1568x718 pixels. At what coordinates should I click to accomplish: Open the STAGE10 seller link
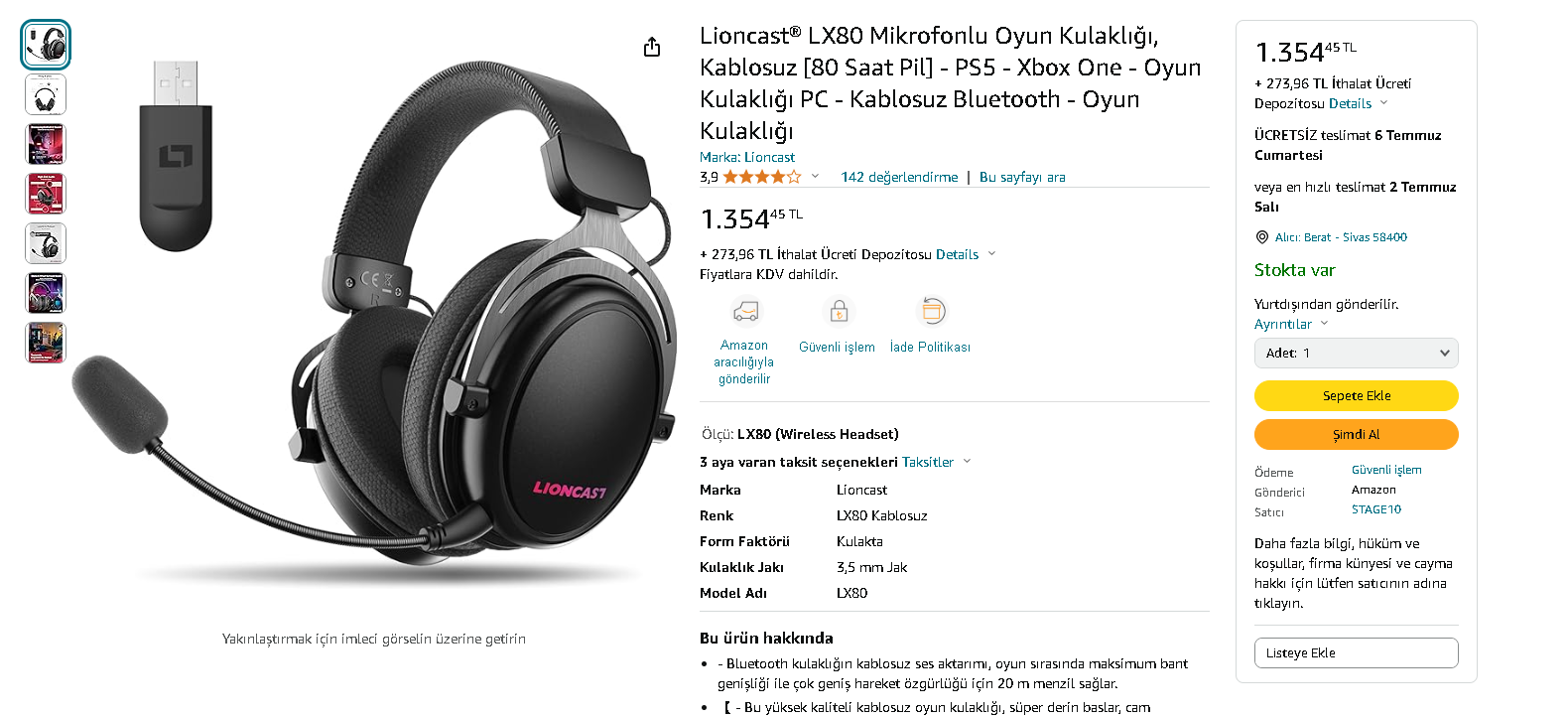(1375, 509)
